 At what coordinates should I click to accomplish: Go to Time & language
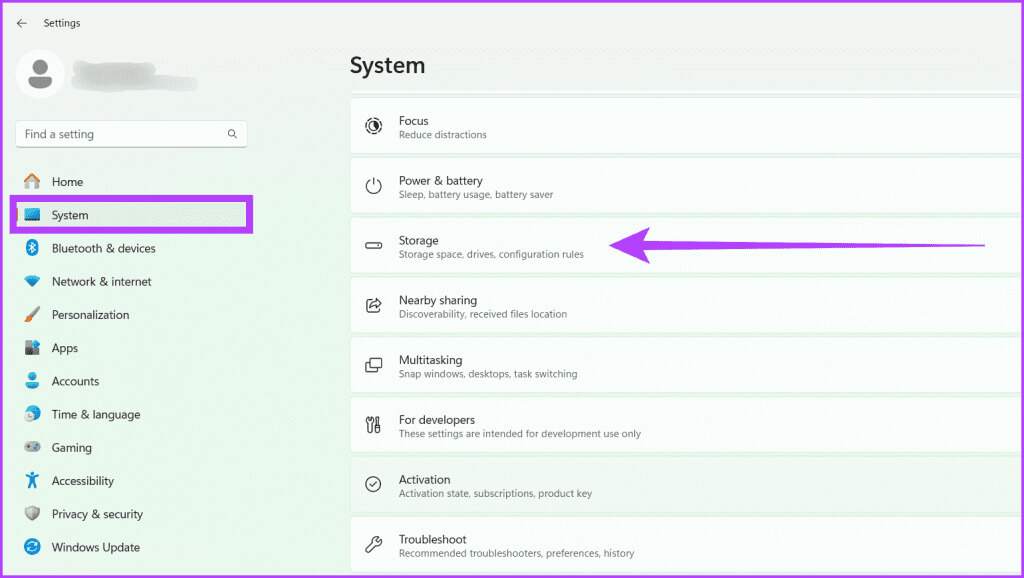pyautogui.click(x=131, y=414)
